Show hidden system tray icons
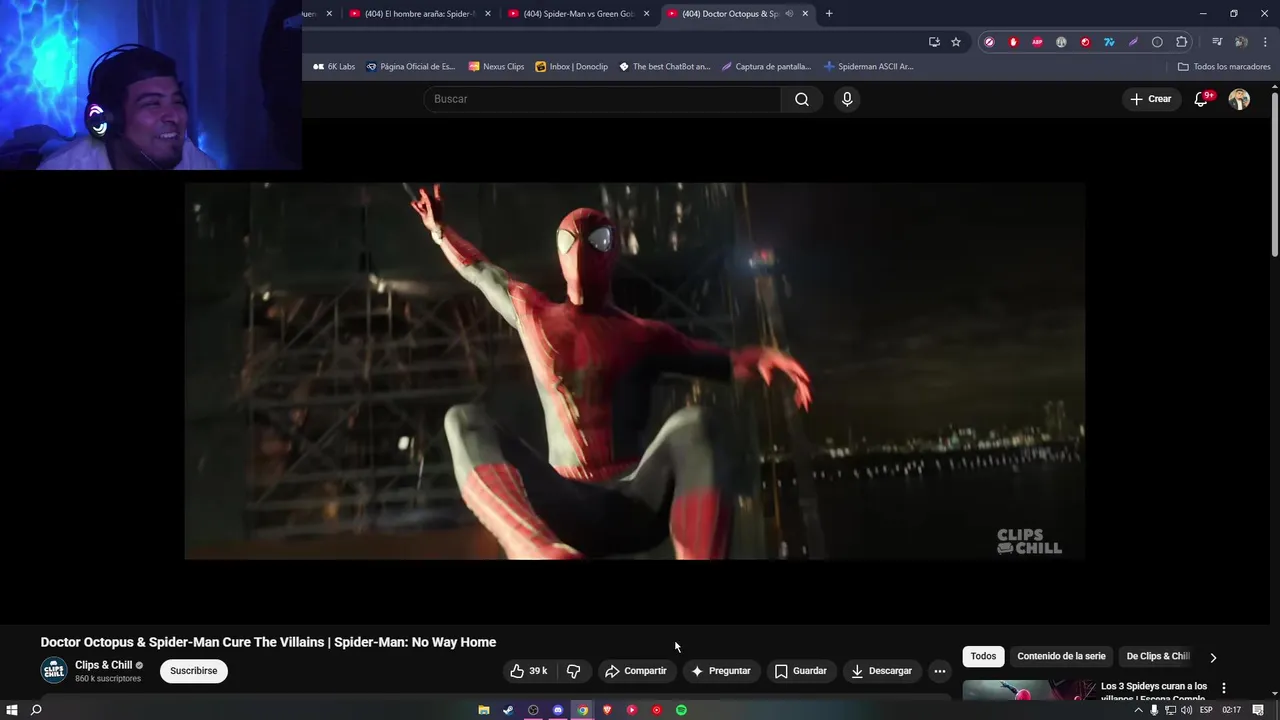This screenshot has height=720, width=1280. click(x=1138, y=710)
